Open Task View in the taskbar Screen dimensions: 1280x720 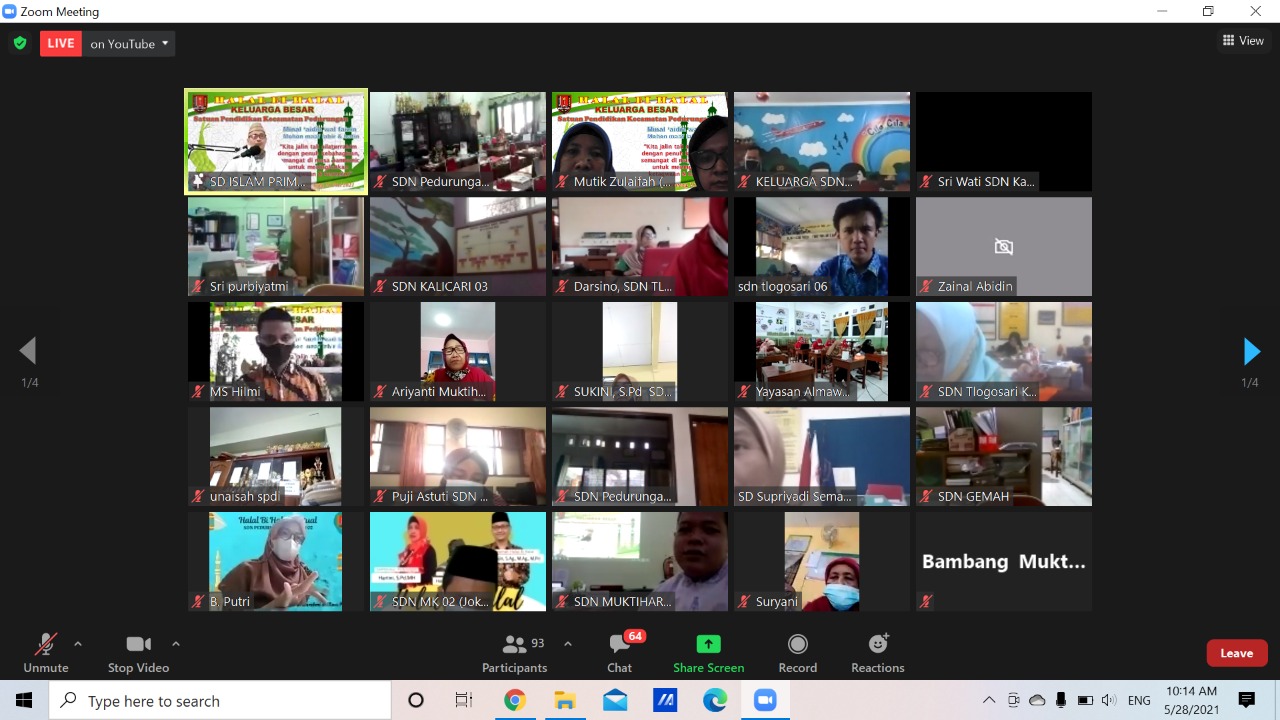(x=464, y=700)
